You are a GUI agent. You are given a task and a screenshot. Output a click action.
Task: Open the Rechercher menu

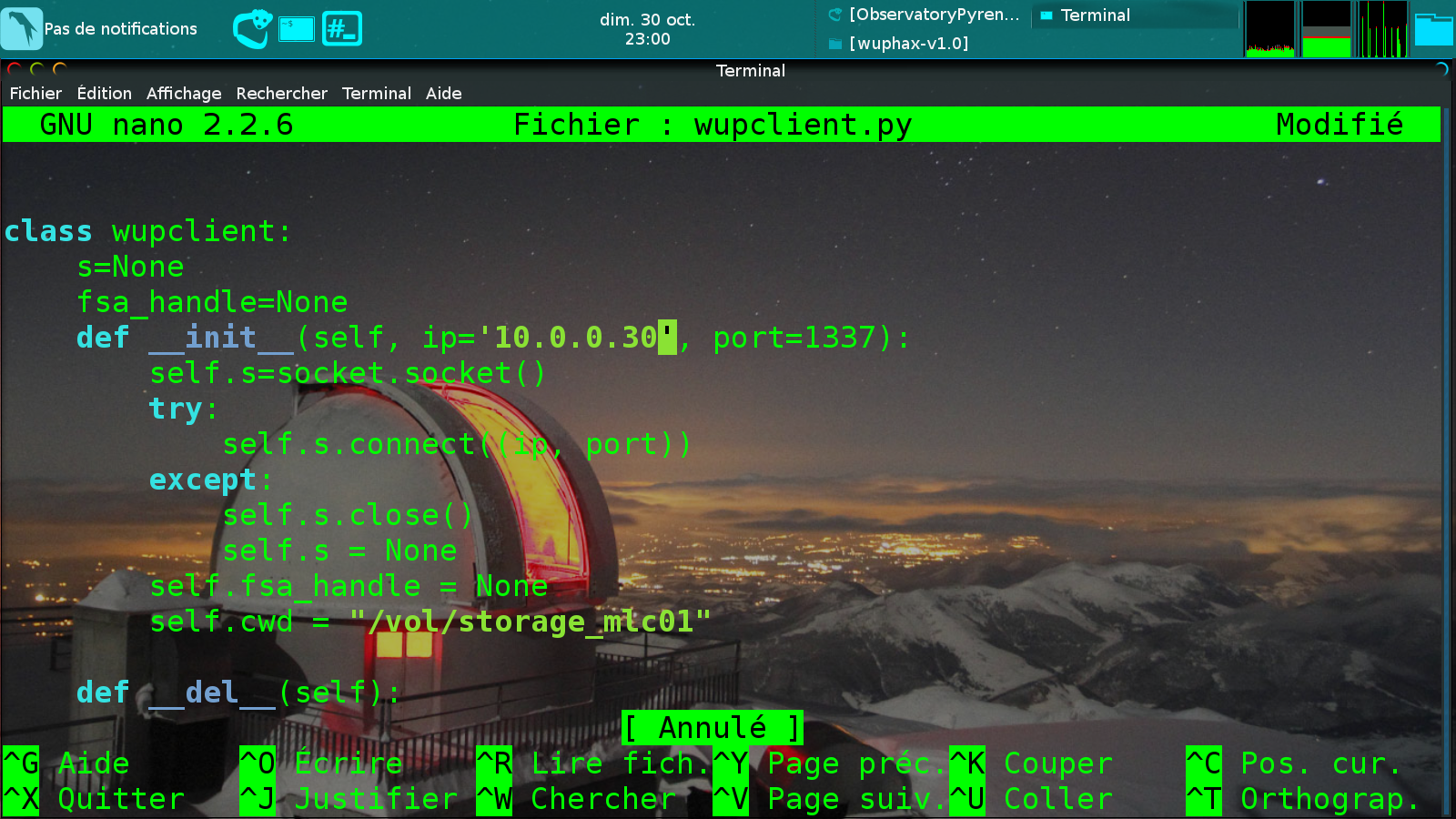tap(281, 93)
